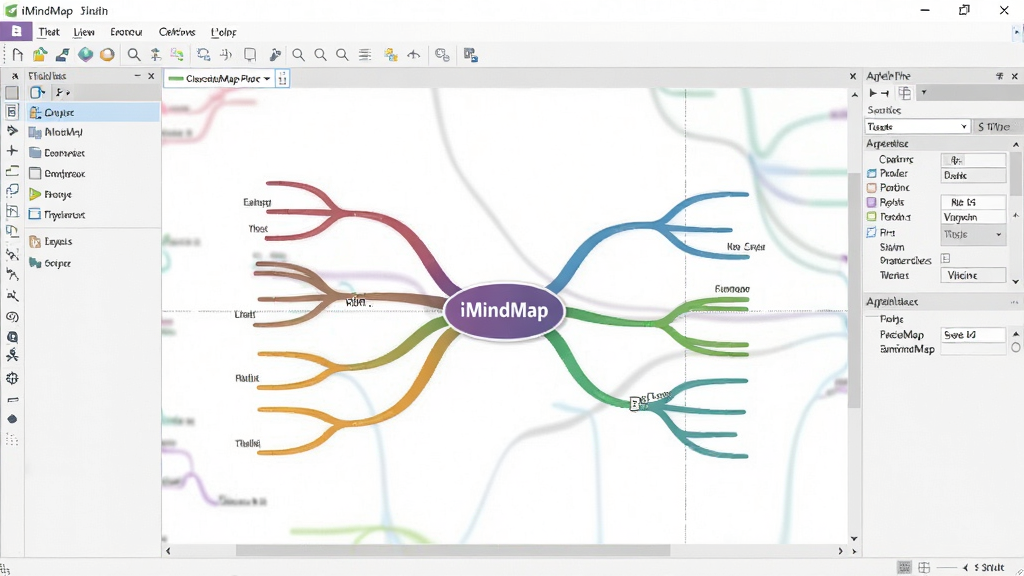Screen dimensions: 1024x576
Task: Open the Tleat menu
Action: click(48, 32)
